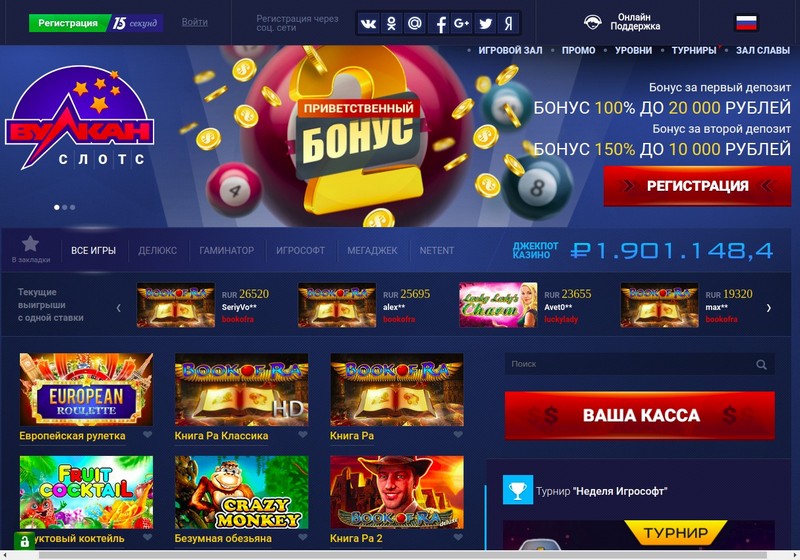The image size is (800, 560).
Task: Favorite Европейская рулетка with its heart icon
Action: click(x=147, y=435)
